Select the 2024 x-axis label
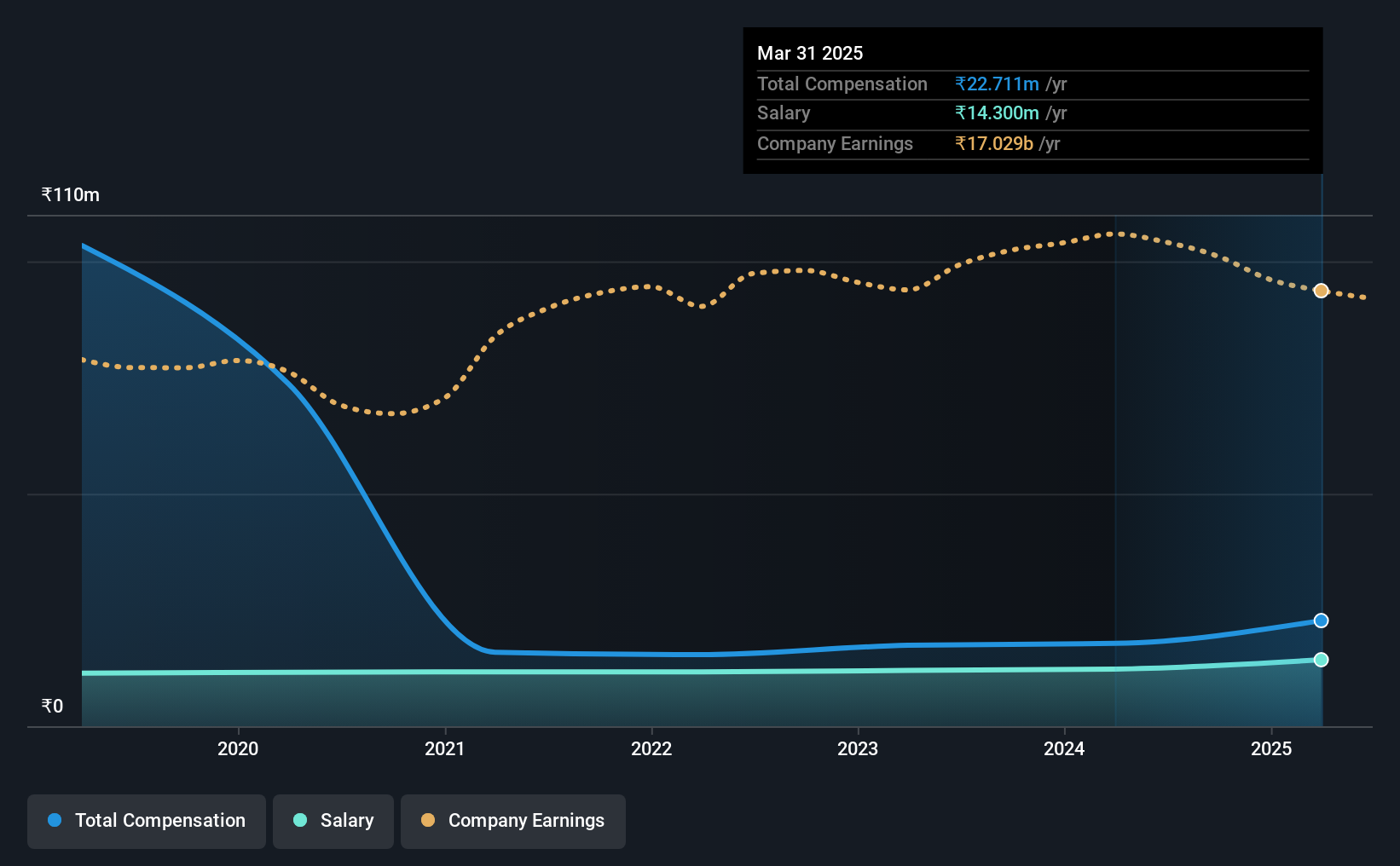This screenshot has height=866, width=1400. pyautogui.click(x=1064, y=748)
